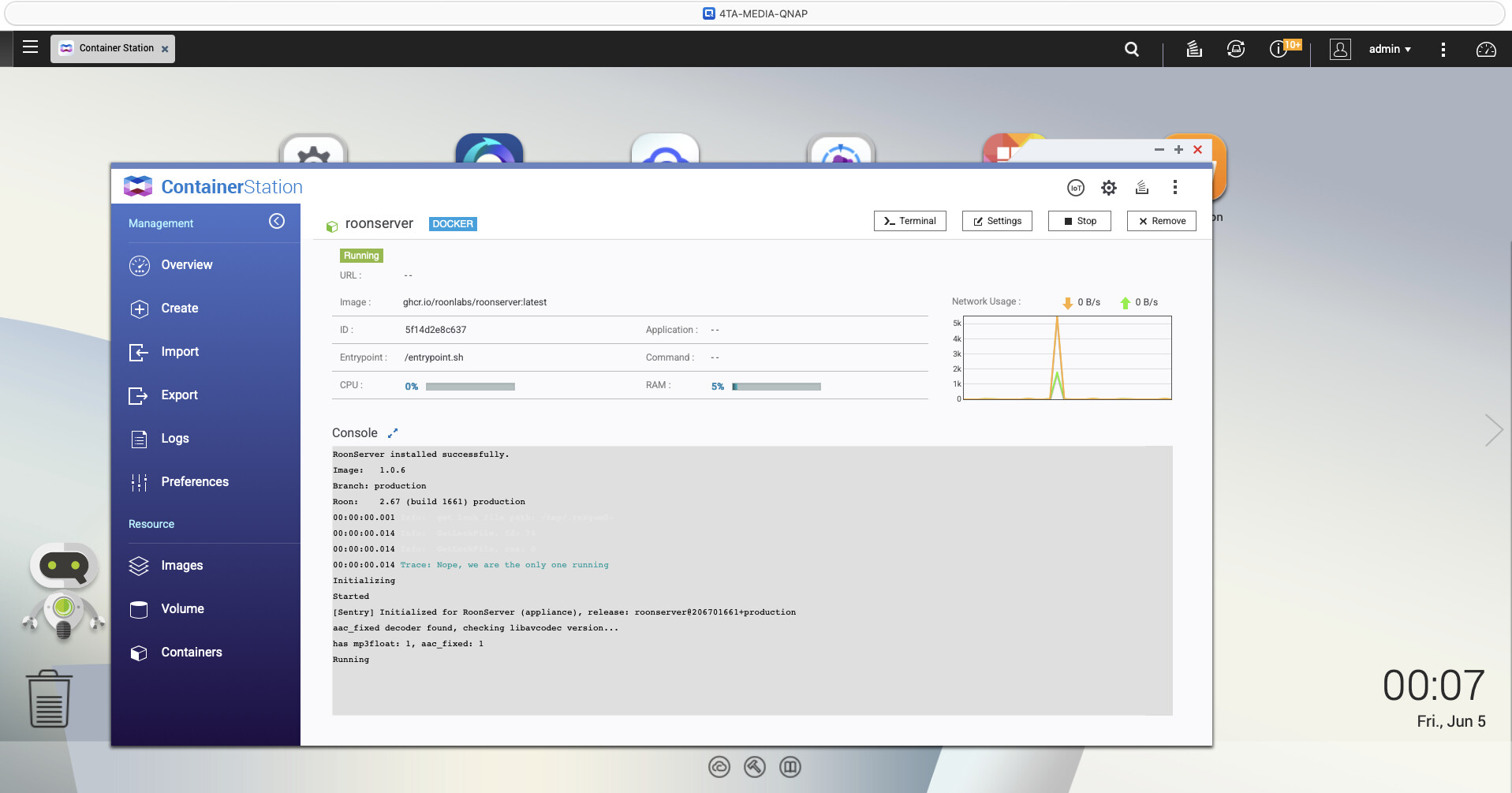This screenshot has width=1512, height=793.
Task: Click the user profile avatar icon
Action: pos(1340,49)
